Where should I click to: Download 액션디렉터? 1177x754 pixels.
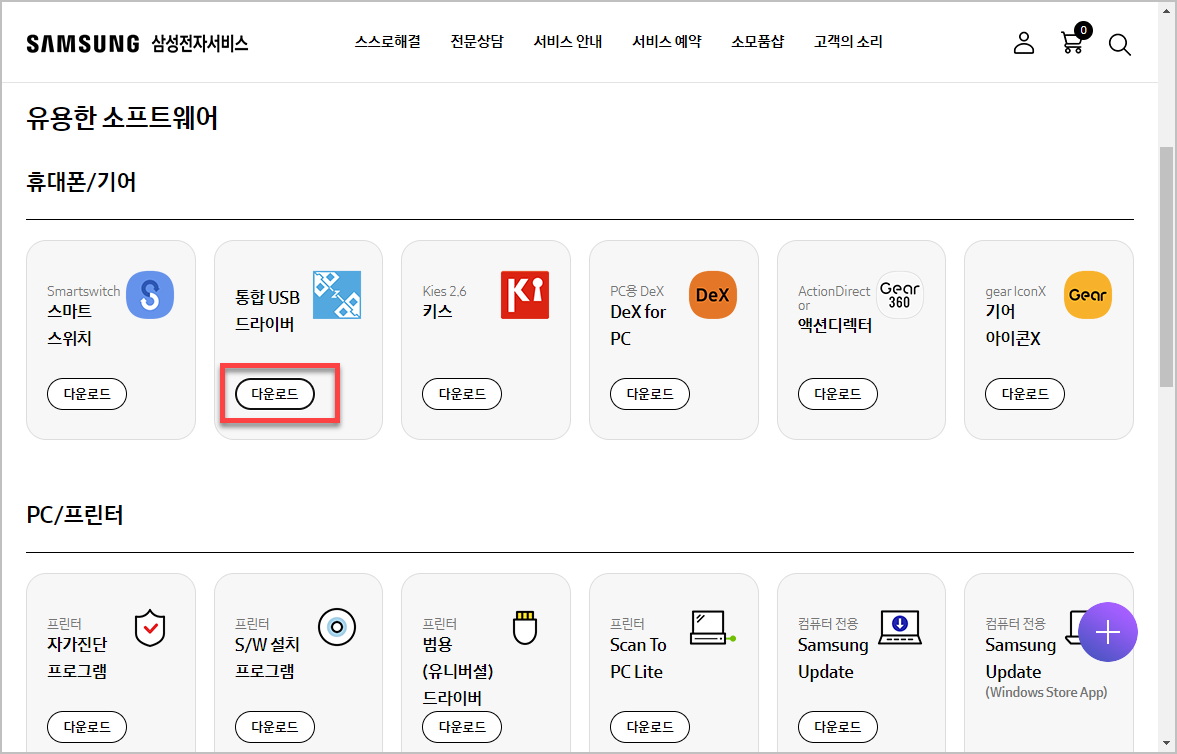(x=838, y=394)
